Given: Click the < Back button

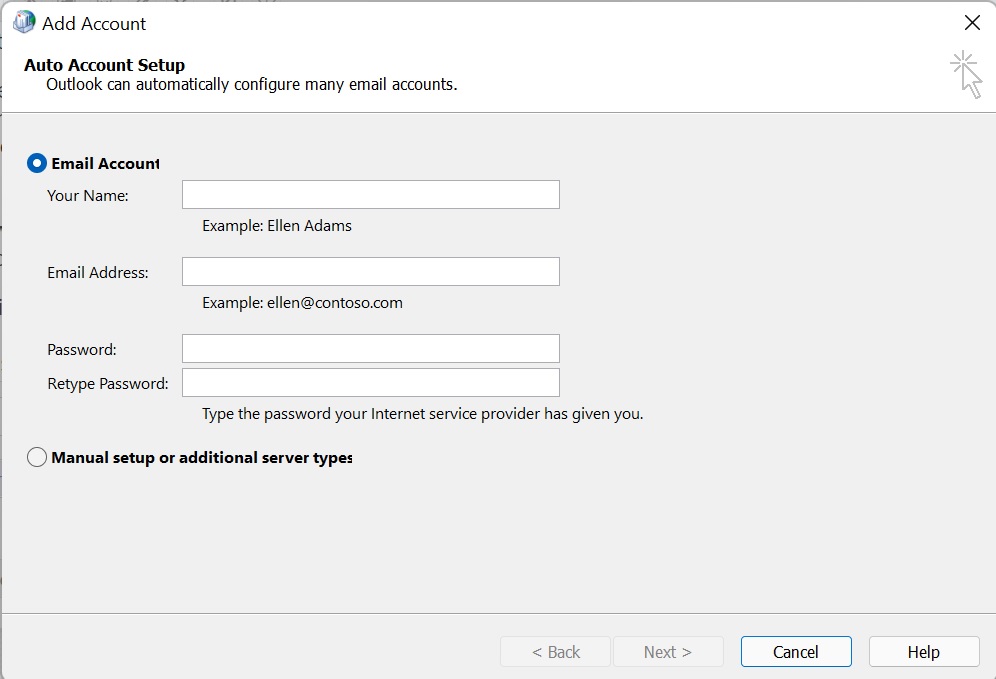Looking at the screenshot, I should point(555,652).
